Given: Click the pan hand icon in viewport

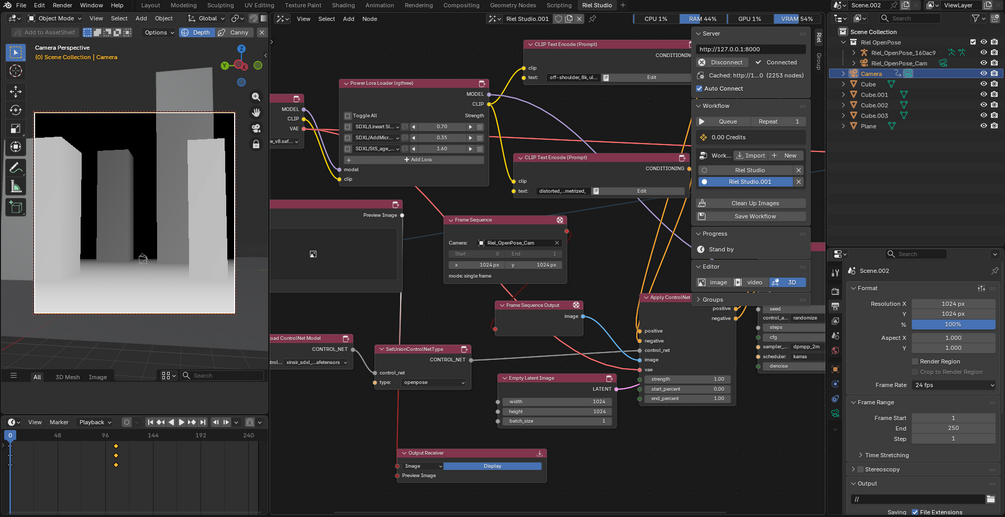Looking at the screenshot, I should coord(256,112).
